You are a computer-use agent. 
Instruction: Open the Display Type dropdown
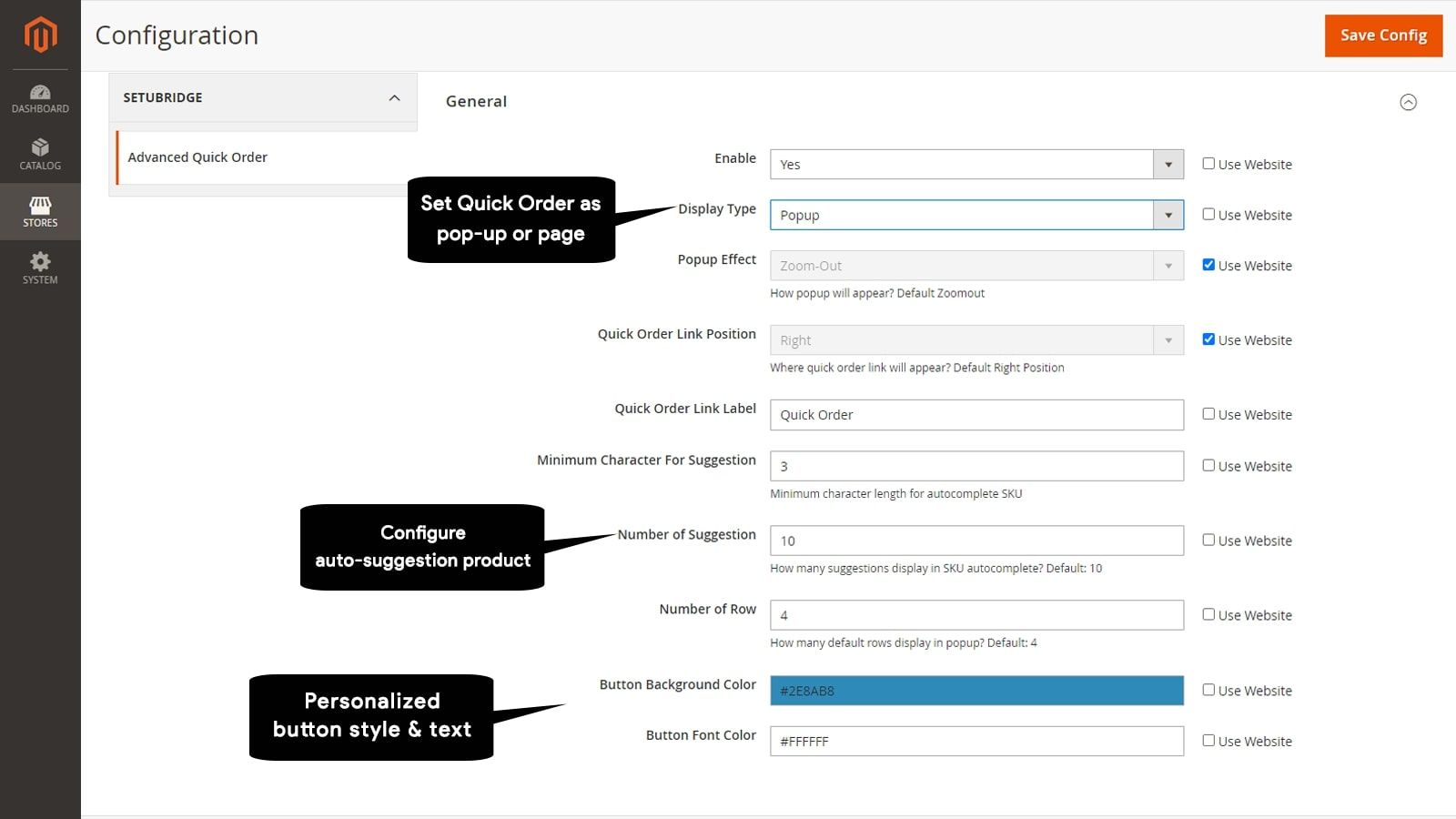tap(976, 216)
